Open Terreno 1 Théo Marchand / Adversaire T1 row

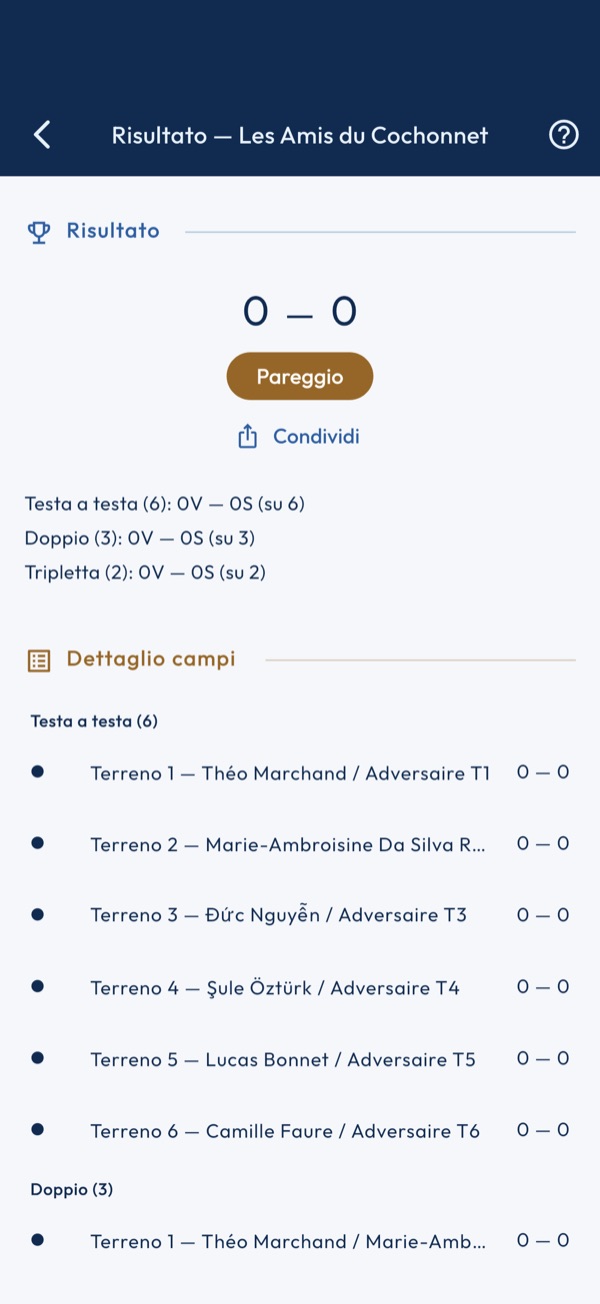[300, 773]
